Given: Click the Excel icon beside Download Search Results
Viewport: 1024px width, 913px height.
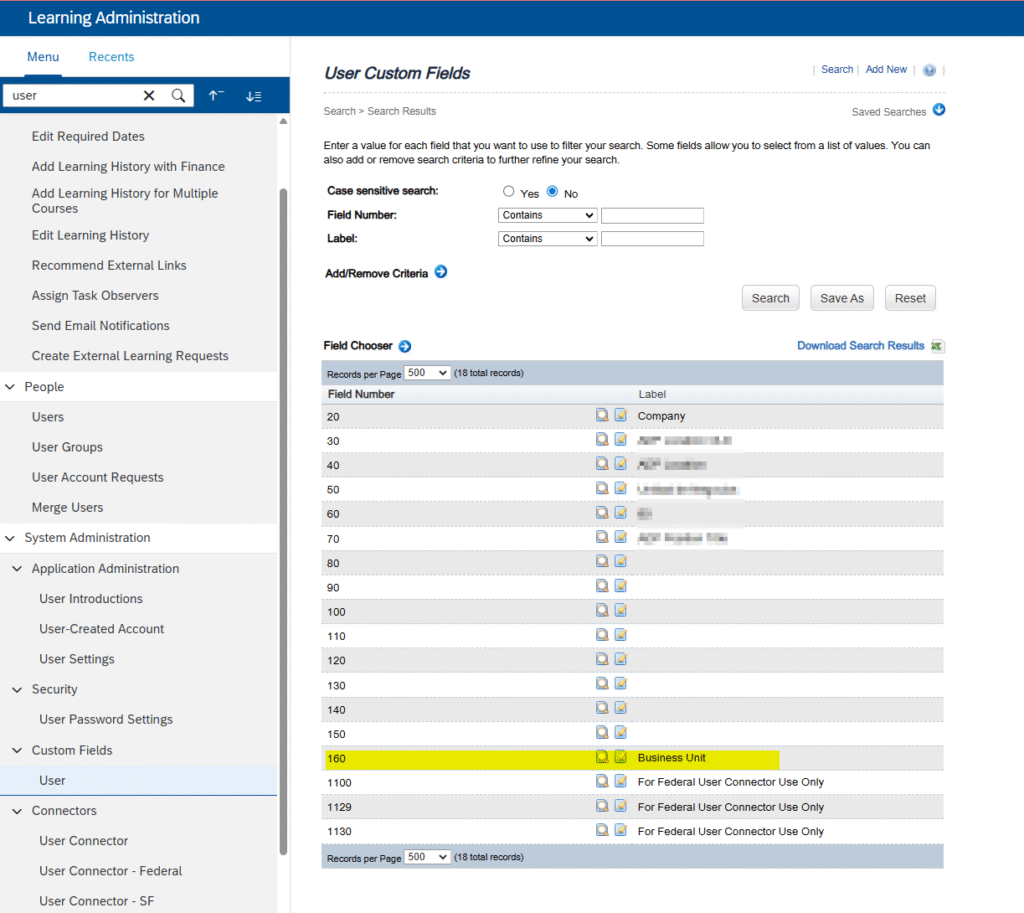Looking at the screenshot, I should tap(937, 346).
